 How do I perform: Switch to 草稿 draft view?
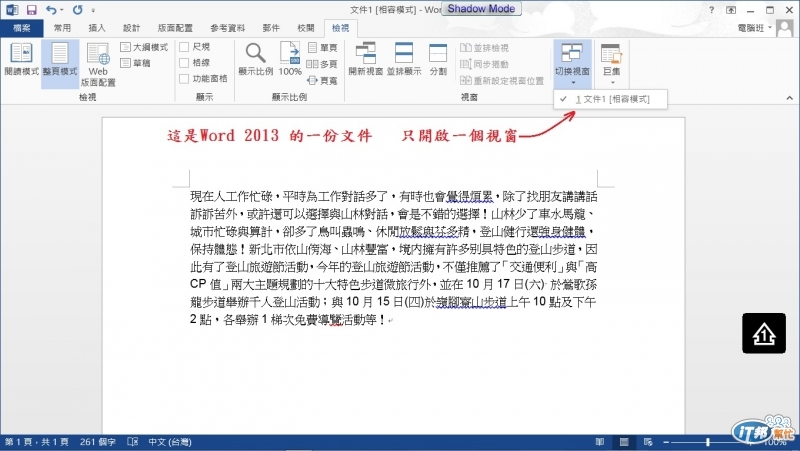pos(136,63)
